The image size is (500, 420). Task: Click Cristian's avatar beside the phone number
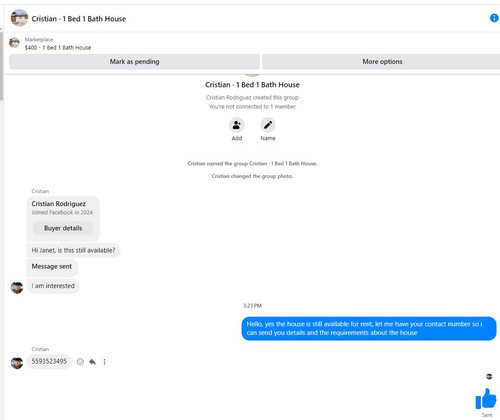pyautogui.click(x=17, y=363)
